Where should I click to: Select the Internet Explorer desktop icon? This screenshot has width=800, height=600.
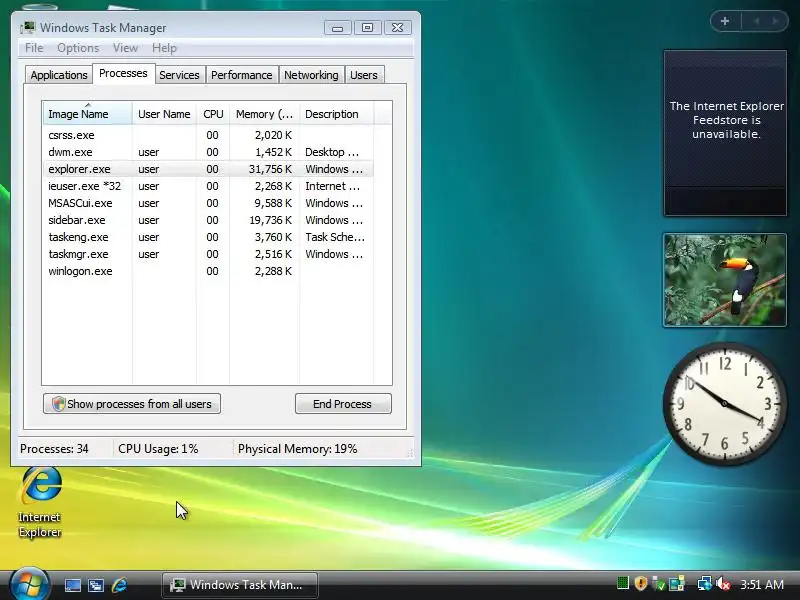(x=40, y=503)
